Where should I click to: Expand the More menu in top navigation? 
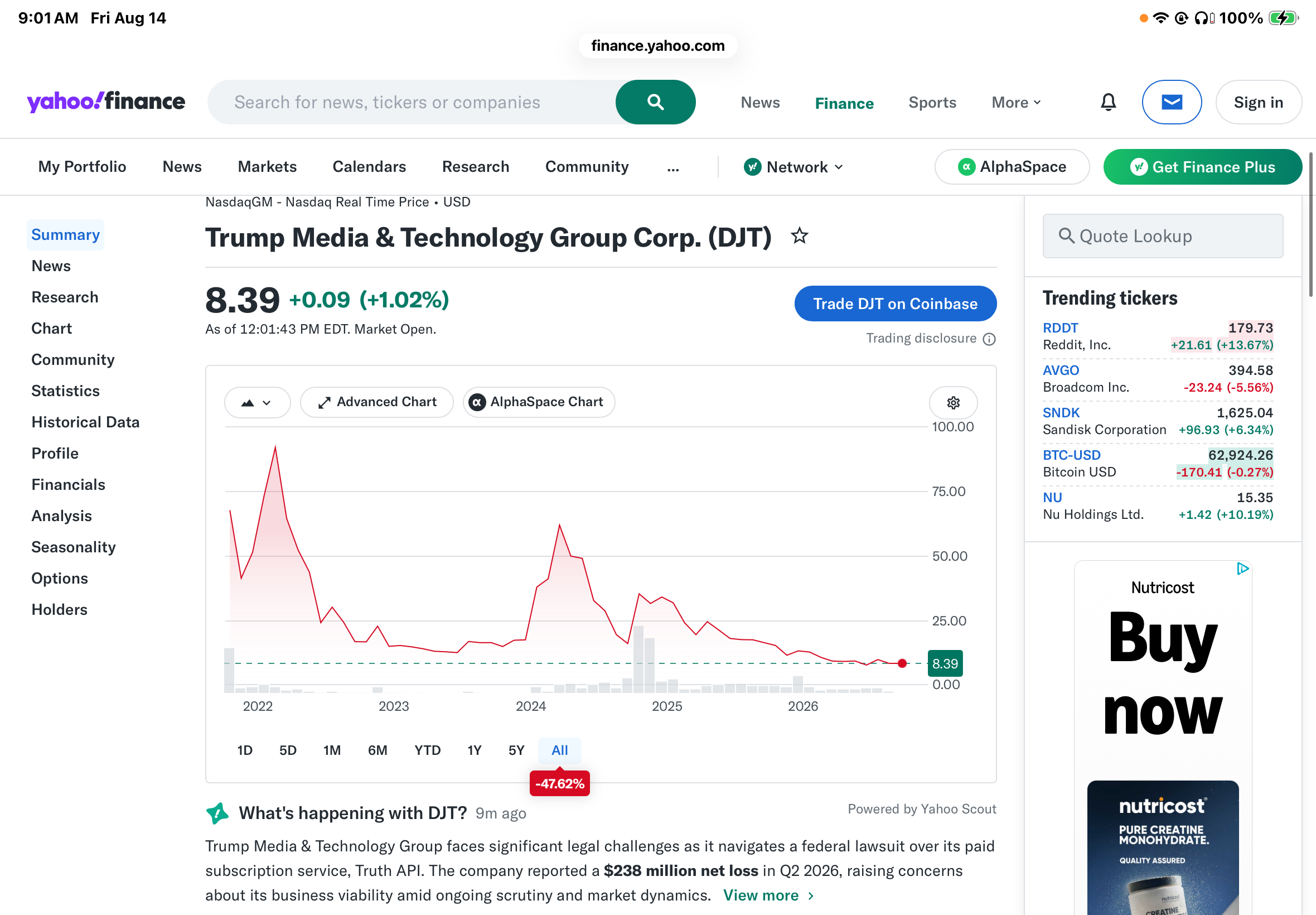1016,103
